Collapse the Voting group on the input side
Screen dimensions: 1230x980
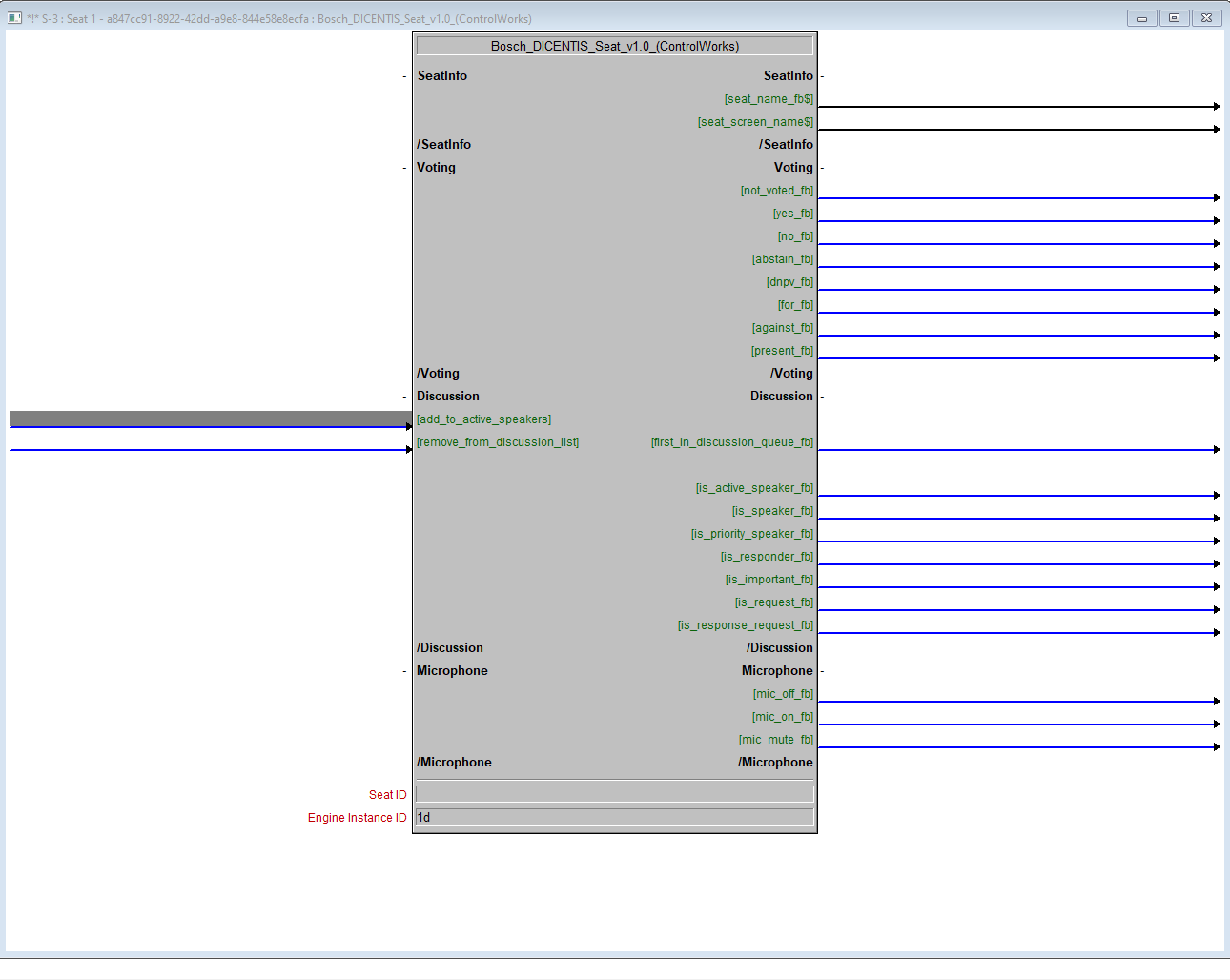(x=405, y=168)
